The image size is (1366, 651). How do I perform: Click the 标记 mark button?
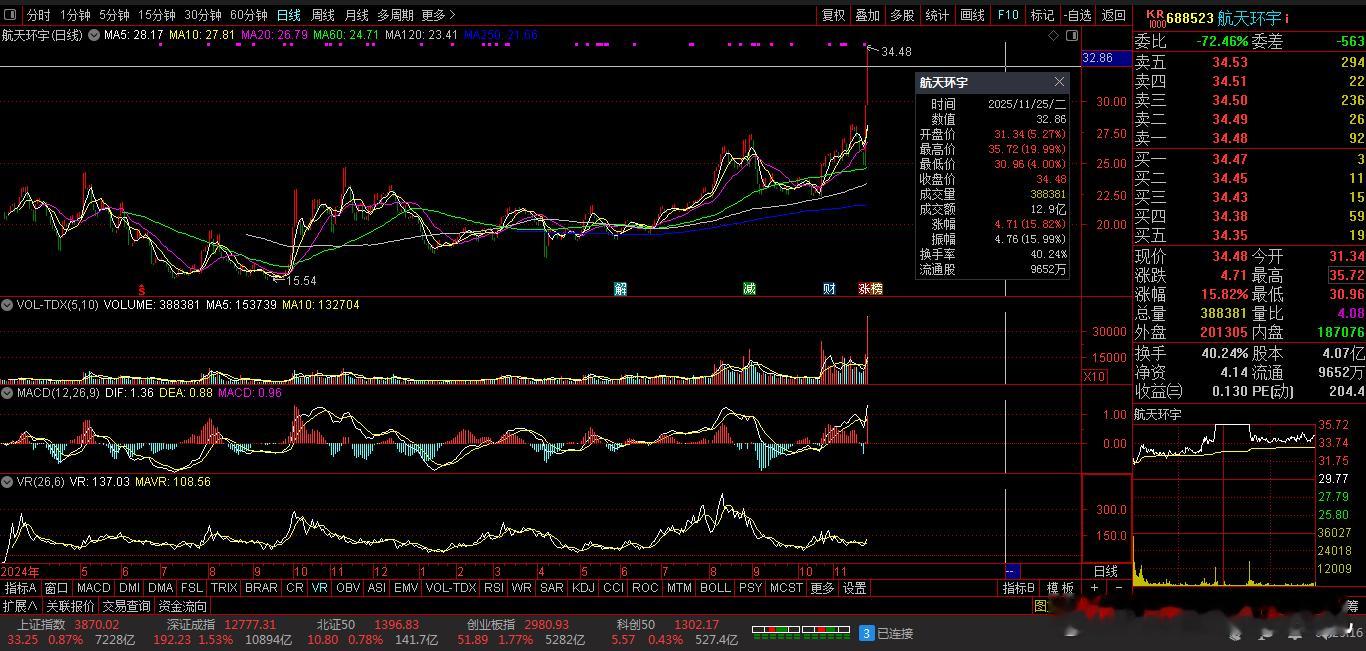point(1042,15)
